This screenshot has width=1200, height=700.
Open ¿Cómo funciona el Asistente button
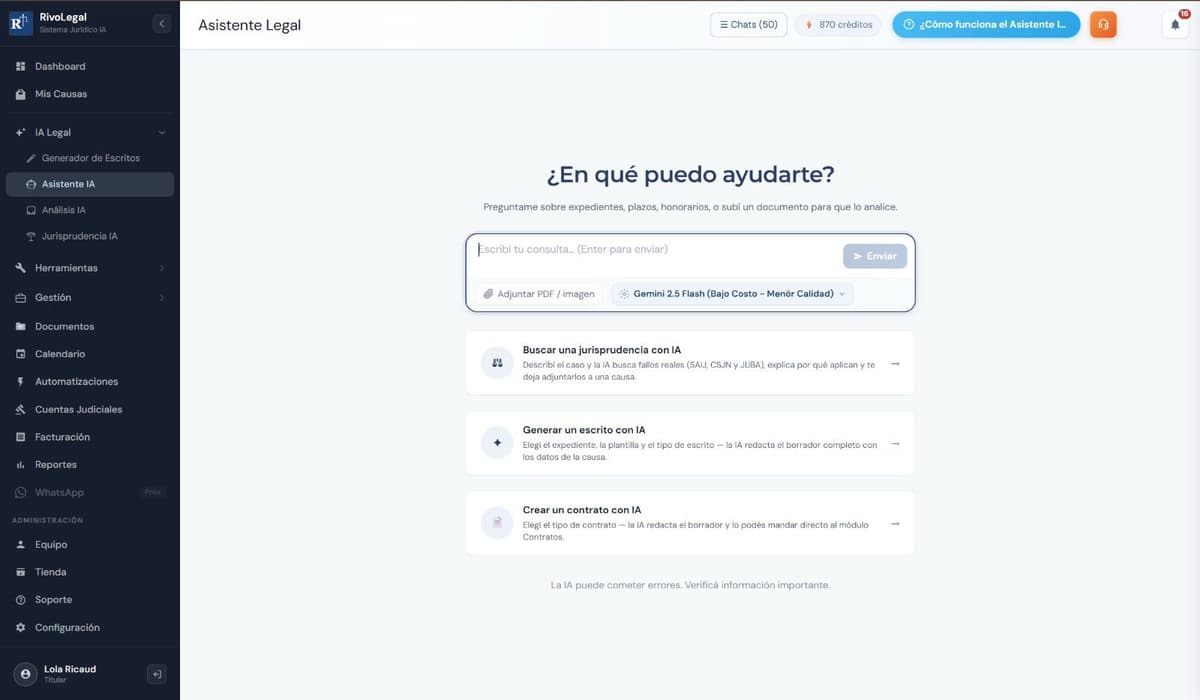coord(986,25)
